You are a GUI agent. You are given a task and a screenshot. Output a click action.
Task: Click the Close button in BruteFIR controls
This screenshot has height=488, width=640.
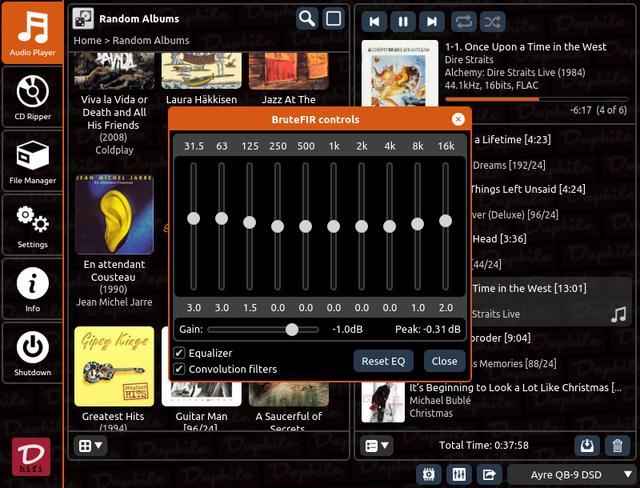point(444,361)
